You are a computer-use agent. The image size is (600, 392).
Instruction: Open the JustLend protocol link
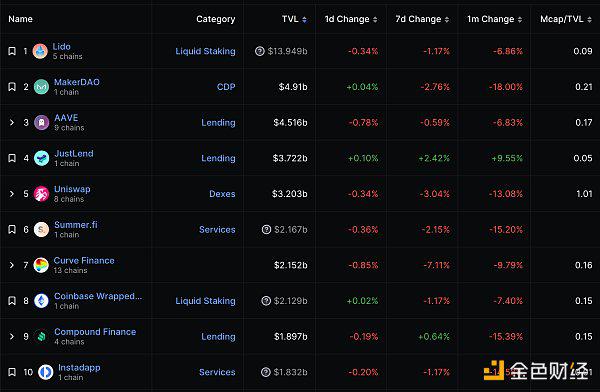point(74,154)
